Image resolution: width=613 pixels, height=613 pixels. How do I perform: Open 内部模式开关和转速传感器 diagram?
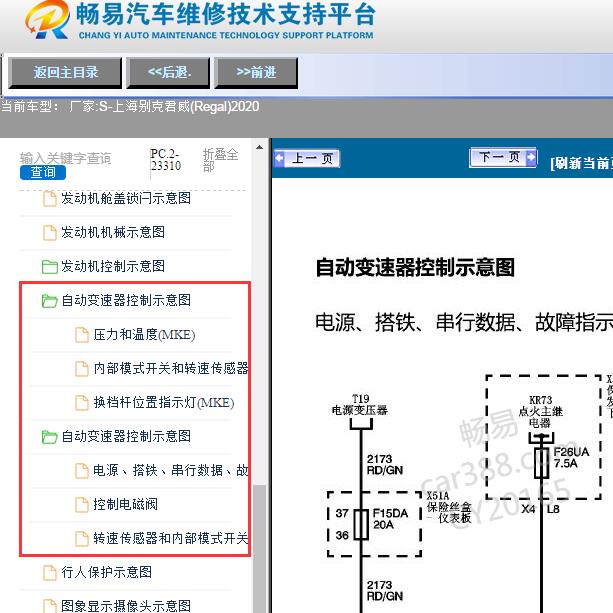tap(171, 368)
